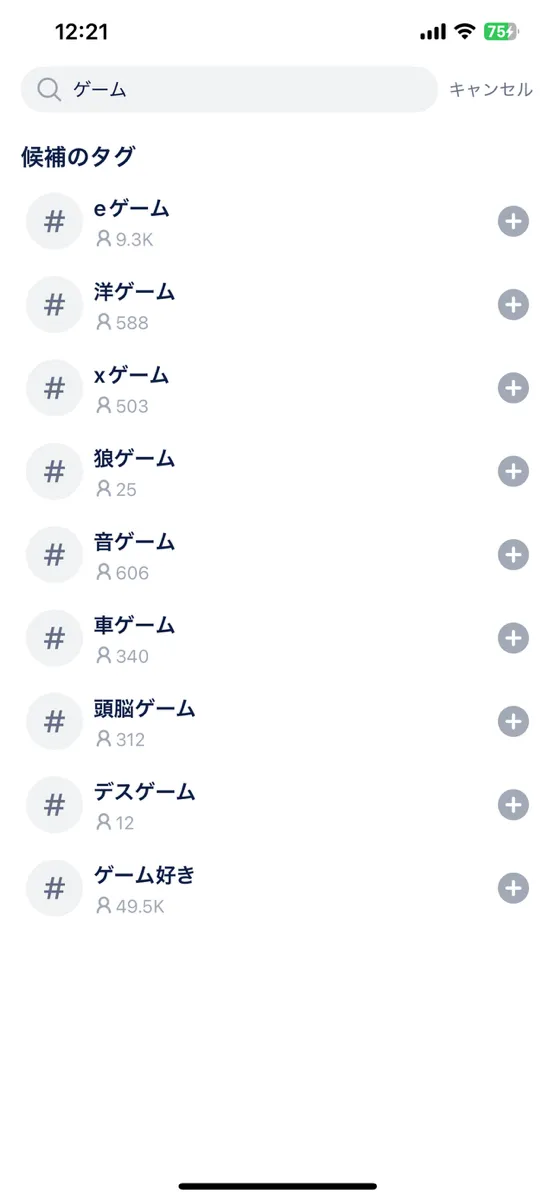
Task: Add the 車ゲーム tag with plus icon
Action: (513, 638)
